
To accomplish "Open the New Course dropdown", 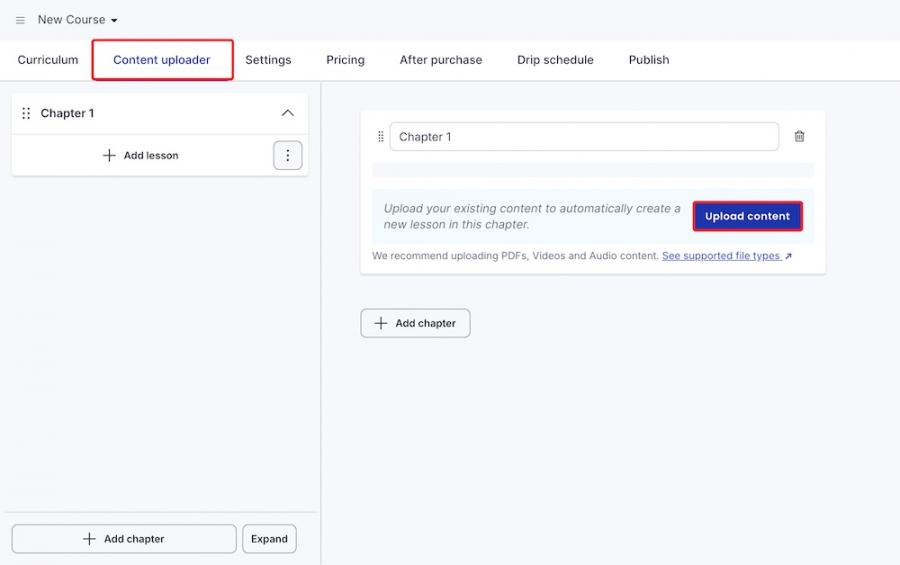I will coord(77,20).
